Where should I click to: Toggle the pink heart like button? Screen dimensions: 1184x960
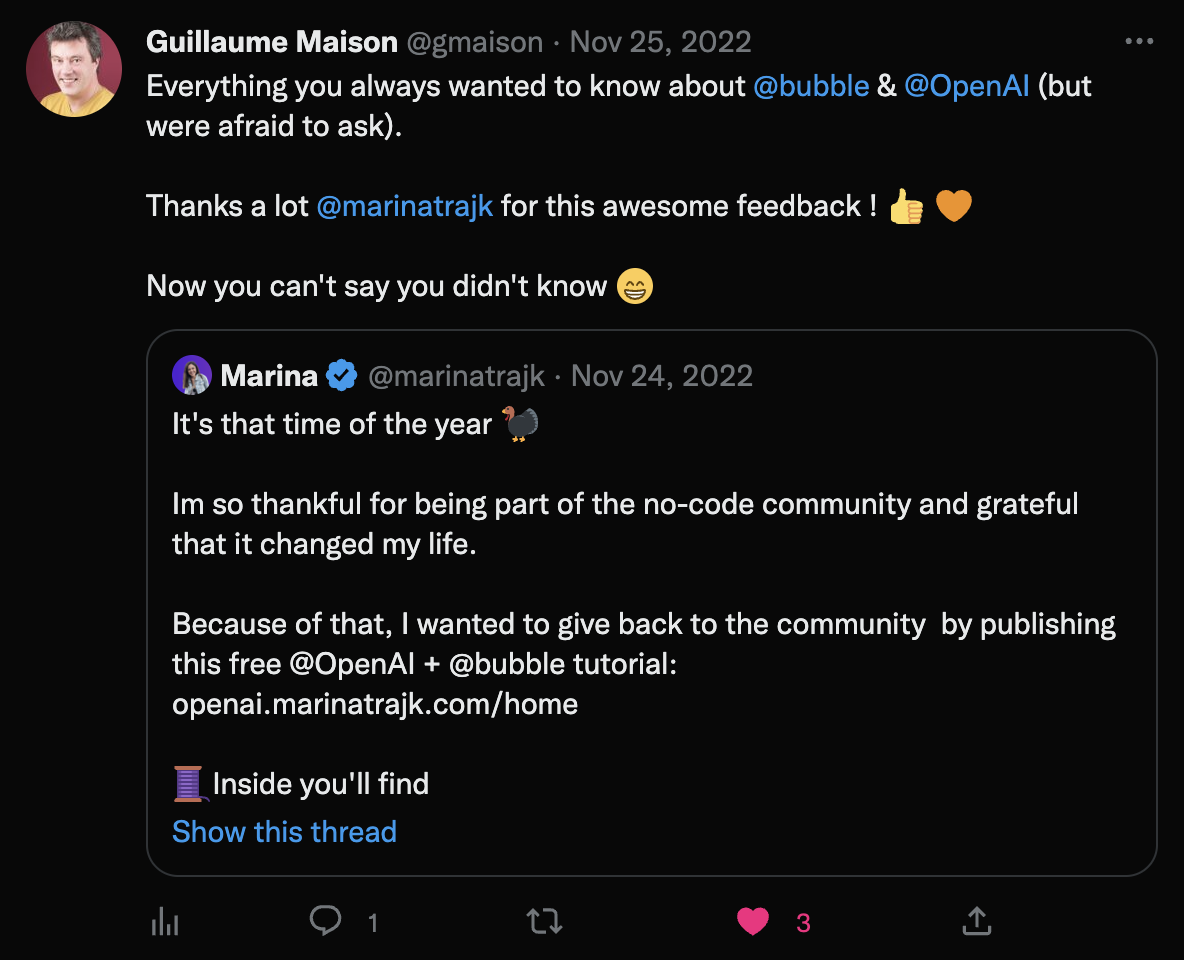(753, 920)
